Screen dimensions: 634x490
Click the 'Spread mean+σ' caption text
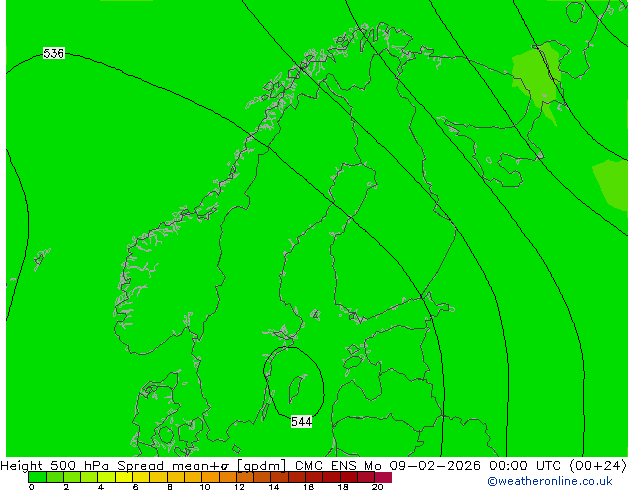[174, 466]
